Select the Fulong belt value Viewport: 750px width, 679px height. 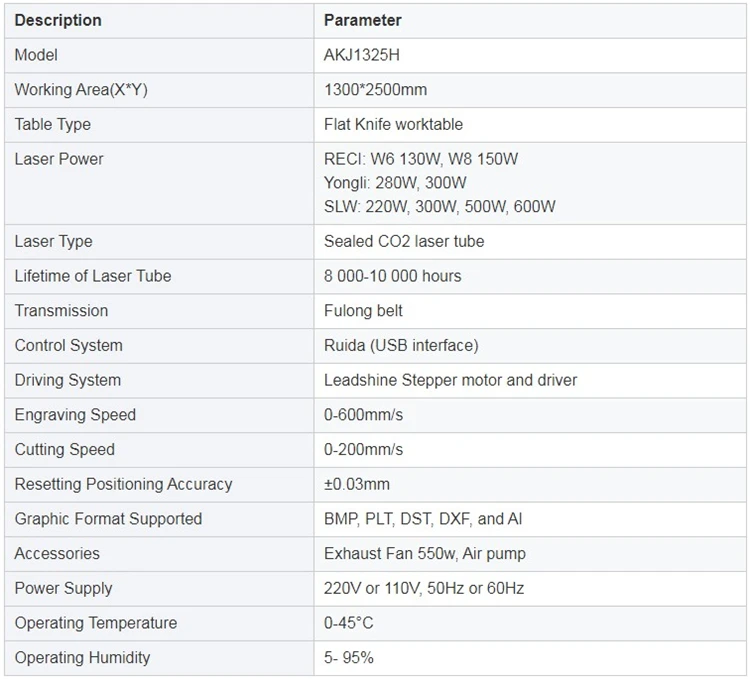(363, 311)
